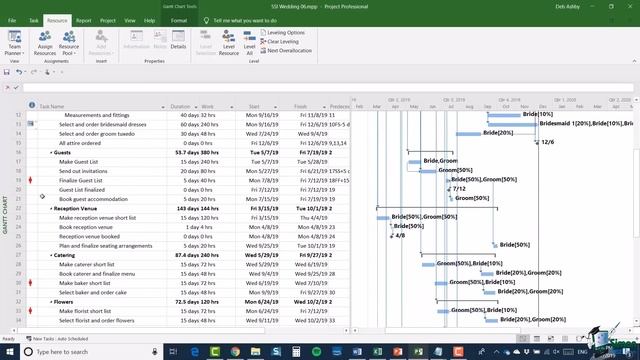Click the Cortana microphone icon
This screenshot has height=360, width=640.
(155, 351)
